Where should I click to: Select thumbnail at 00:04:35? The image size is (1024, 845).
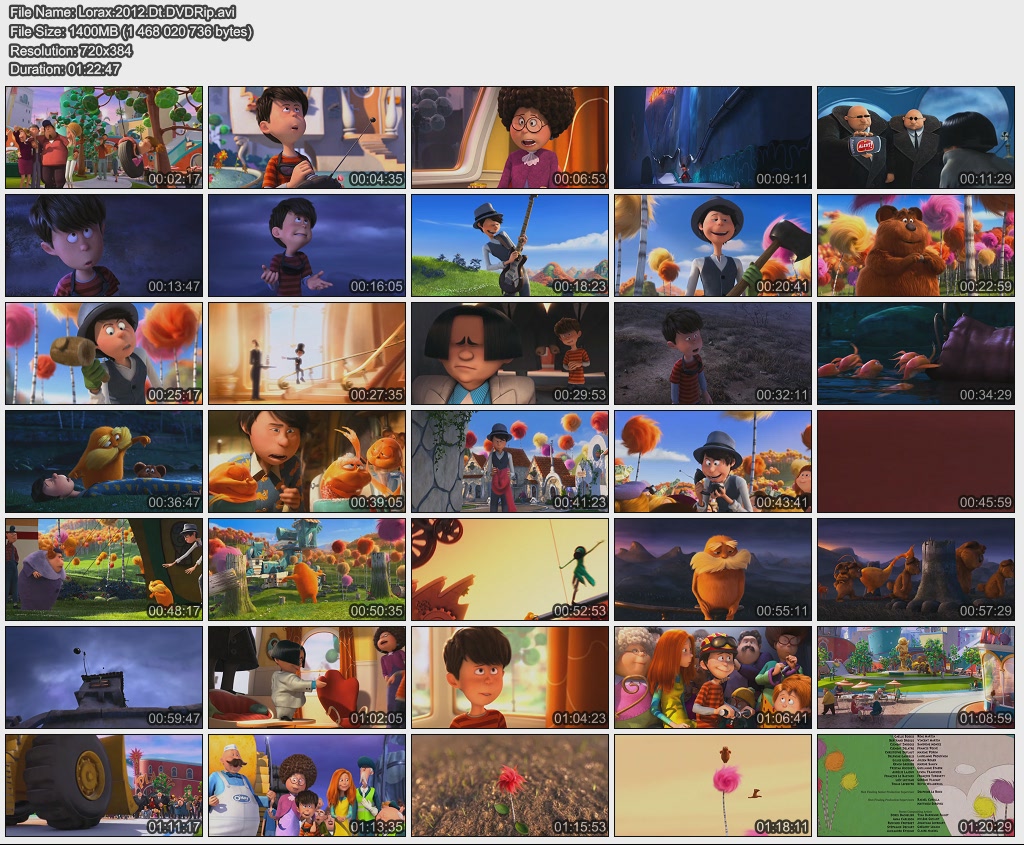click(x=307, y=137)
